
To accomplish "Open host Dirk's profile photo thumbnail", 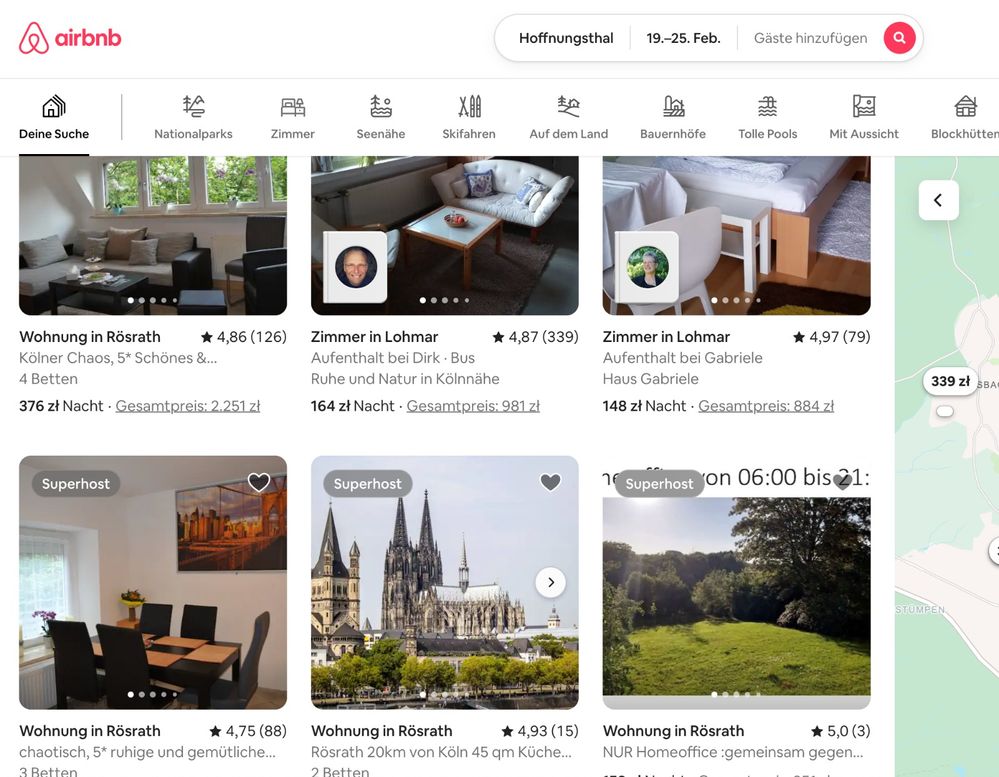I will coord(356,267).
